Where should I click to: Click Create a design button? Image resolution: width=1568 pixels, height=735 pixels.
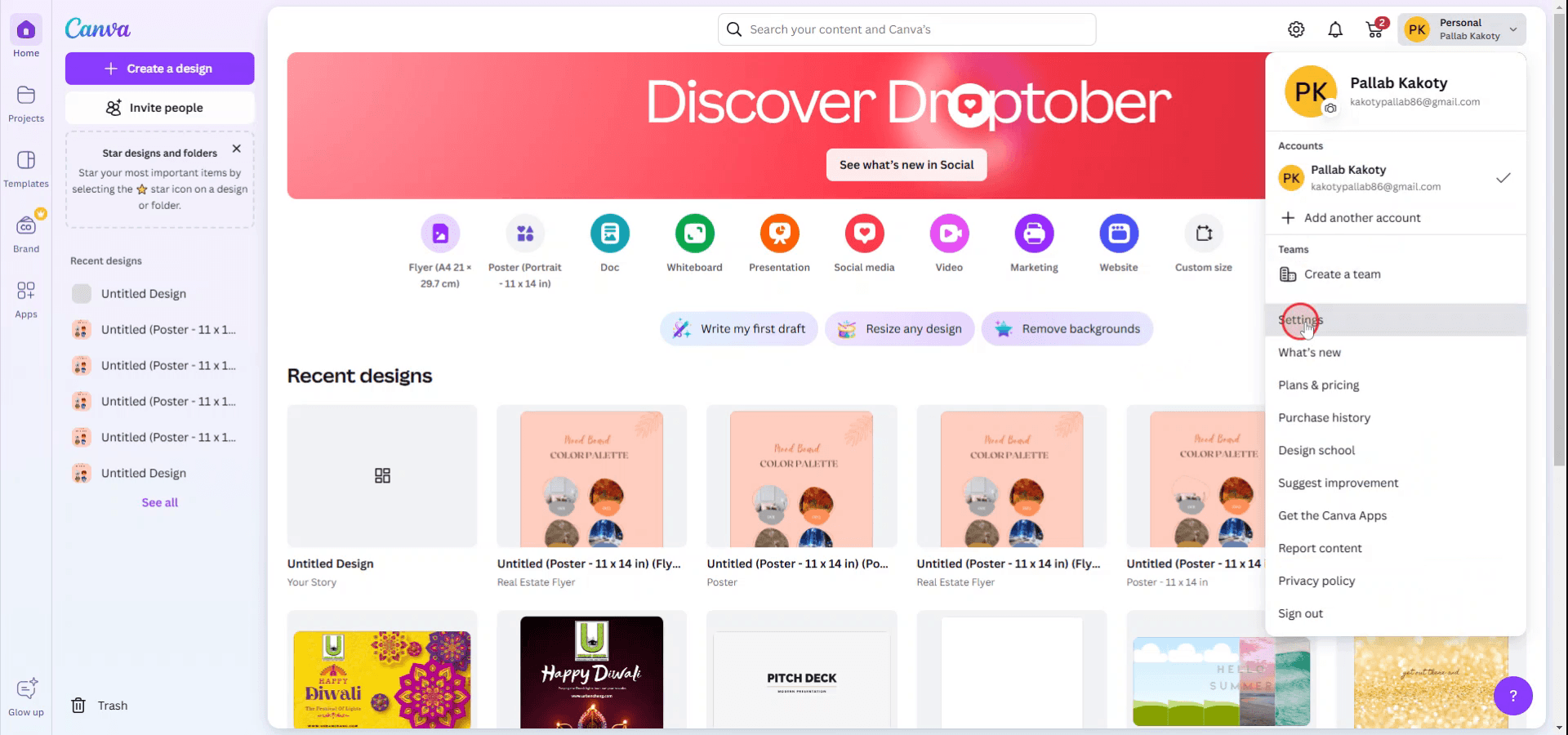point(160,69)
